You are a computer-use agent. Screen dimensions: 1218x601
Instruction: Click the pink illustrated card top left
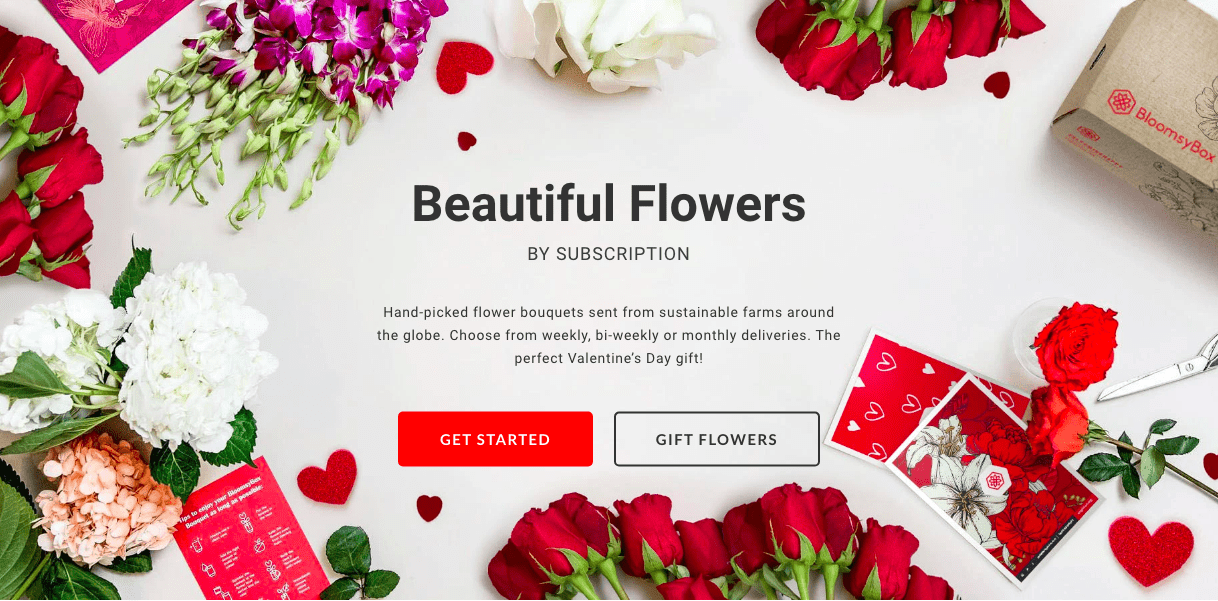[120, 30]
